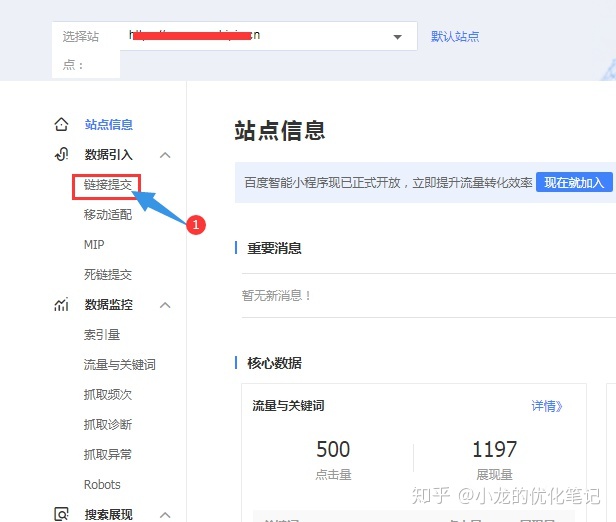Open the 详情》 link in 流量与关键词 card
The width and height of the screenshot is (616, 522).
pyautogui.click(x=547, y=406)
